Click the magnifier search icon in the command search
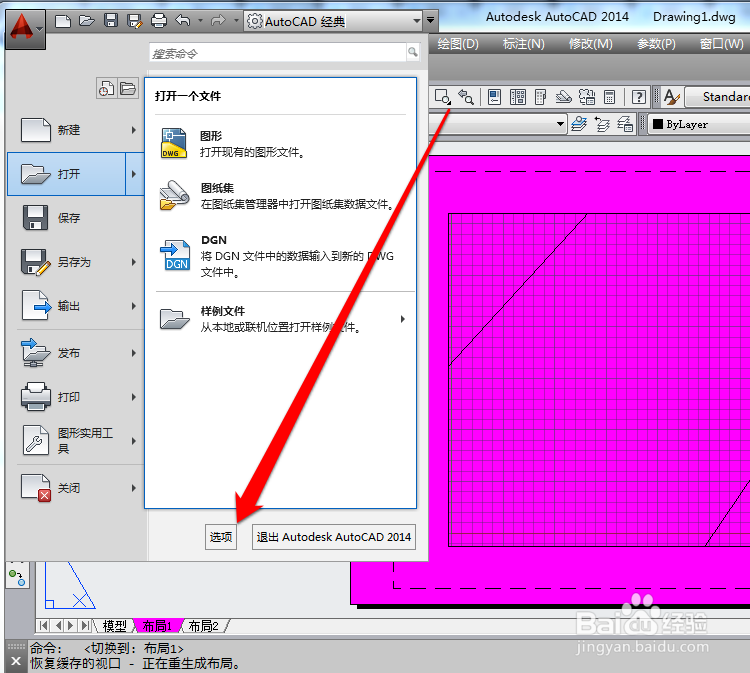Image resolution: width=750 pixels, height=673 pixels. pyautogui.click(x=413, y=52)
